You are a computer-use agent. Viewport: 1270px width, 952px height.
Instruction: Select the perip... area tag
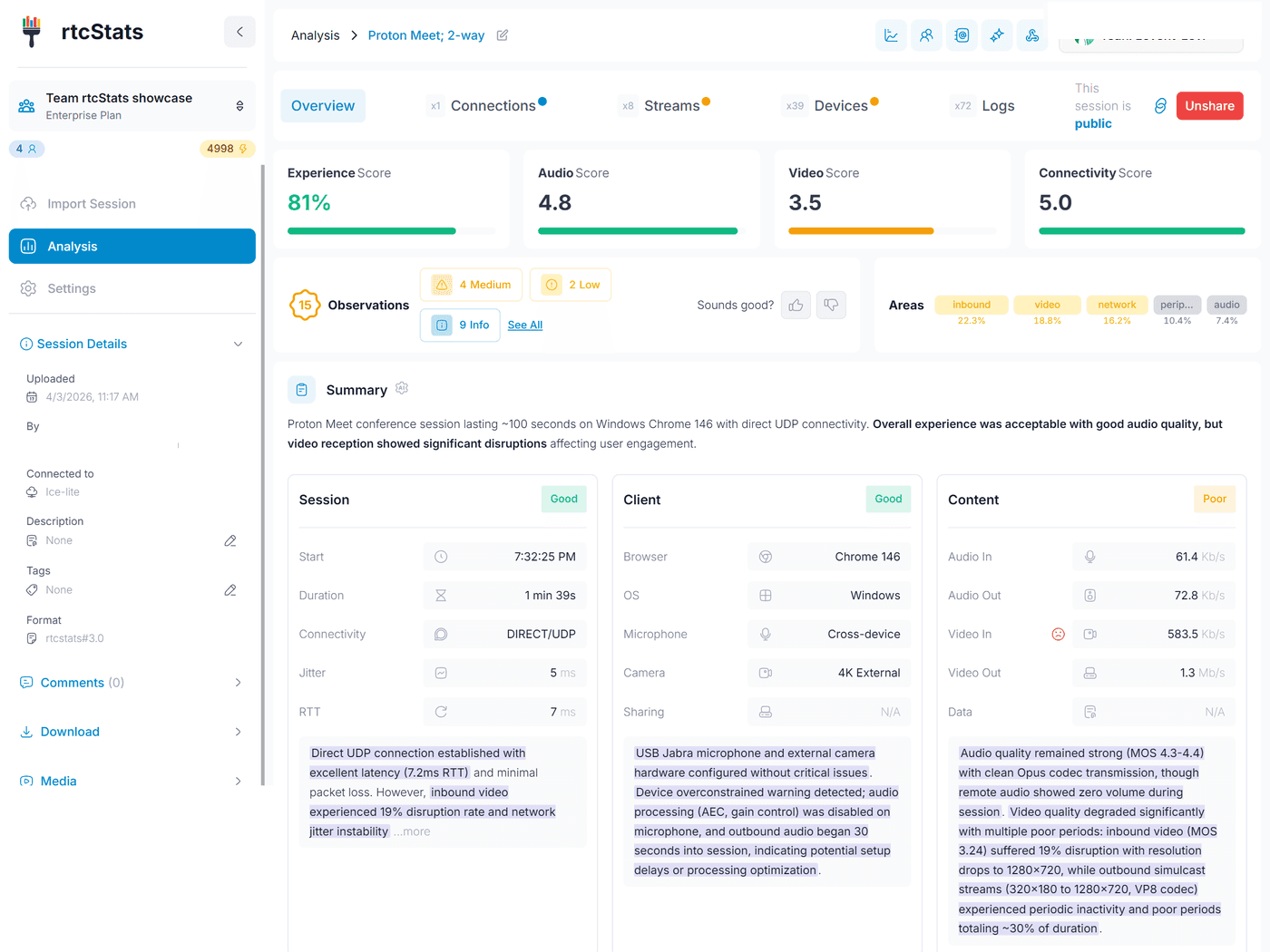[1177, 305]
